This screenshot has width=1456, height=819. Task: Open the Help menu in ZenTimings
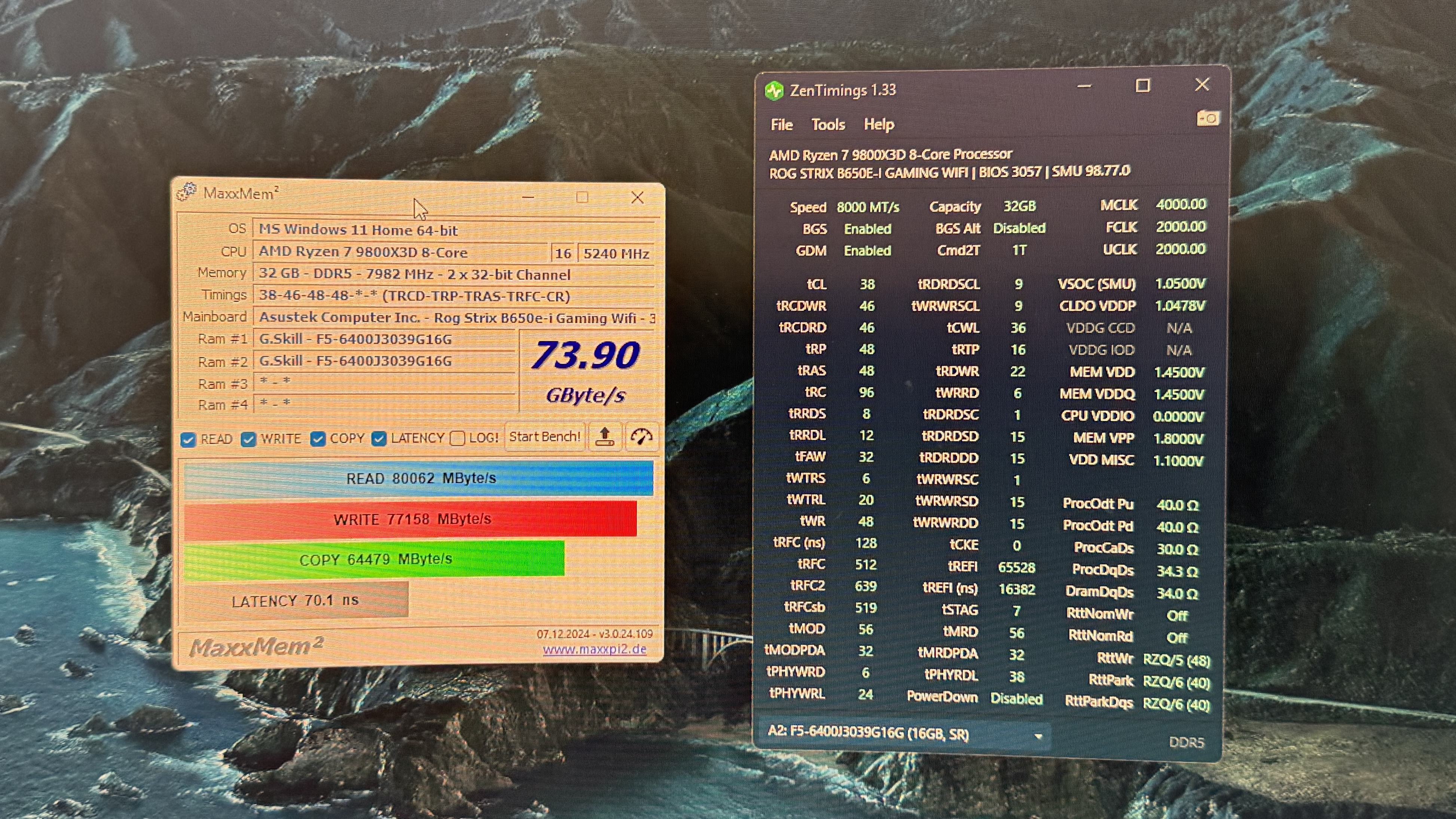coord(878,125)
